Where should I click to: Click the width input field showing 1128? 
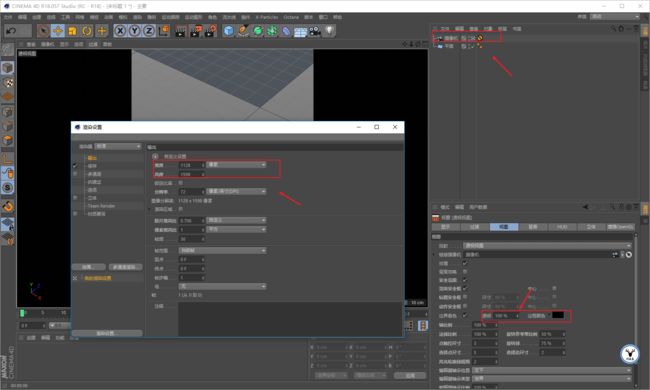pos(192,165)
